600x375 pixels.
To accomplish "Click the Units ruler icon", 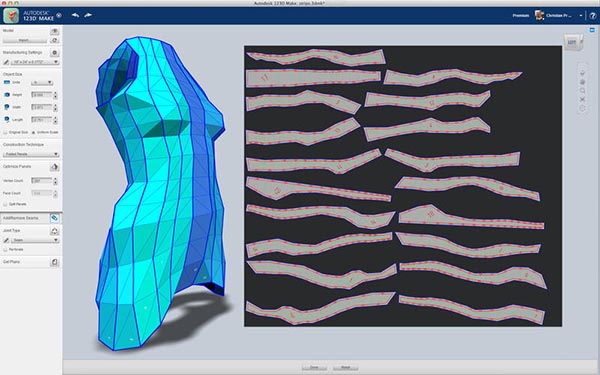I will 7,82.
